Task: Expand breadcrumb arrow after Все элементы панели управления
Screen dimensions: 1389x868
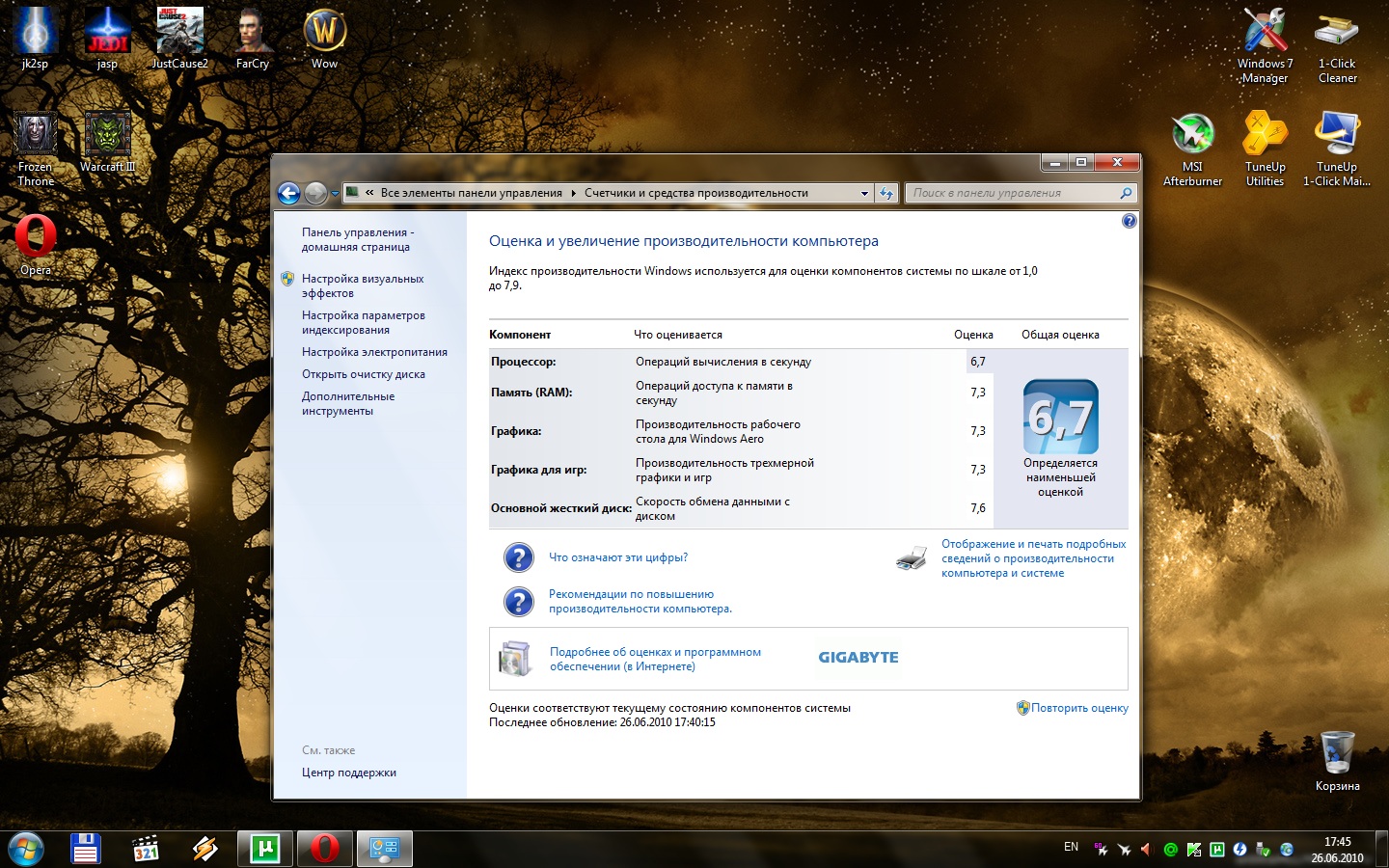Action: coord(573,193)
